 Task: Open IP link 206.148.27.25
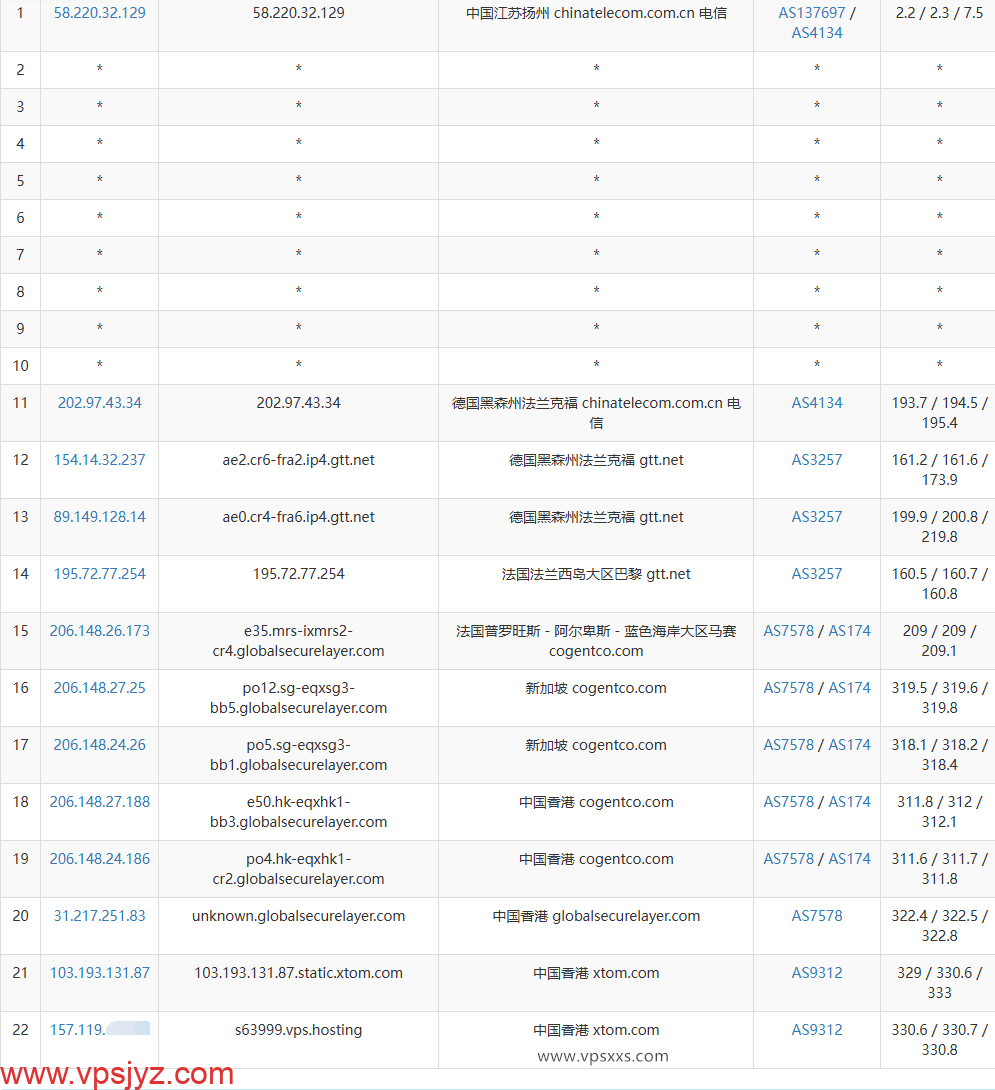[99, 688]
